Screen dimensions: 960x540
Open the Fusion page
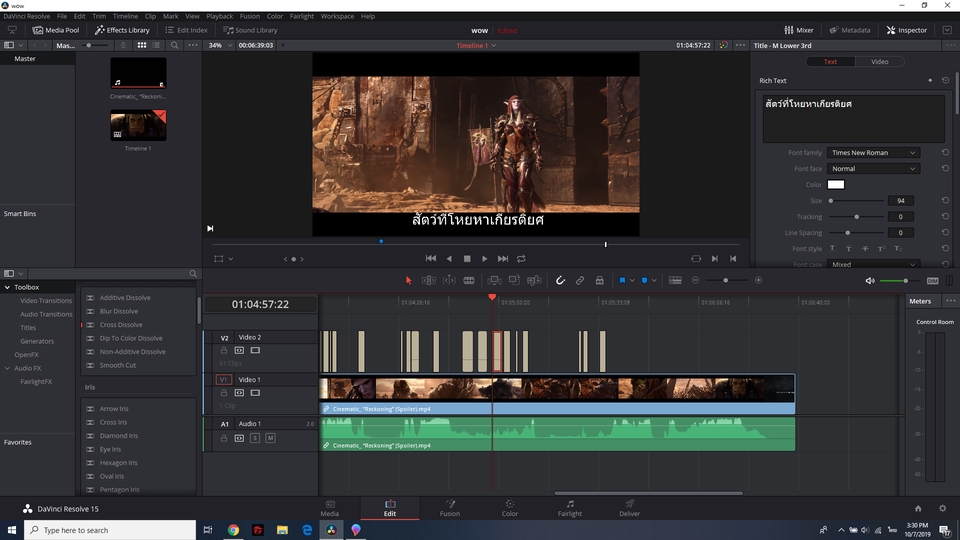pos(450,508)
